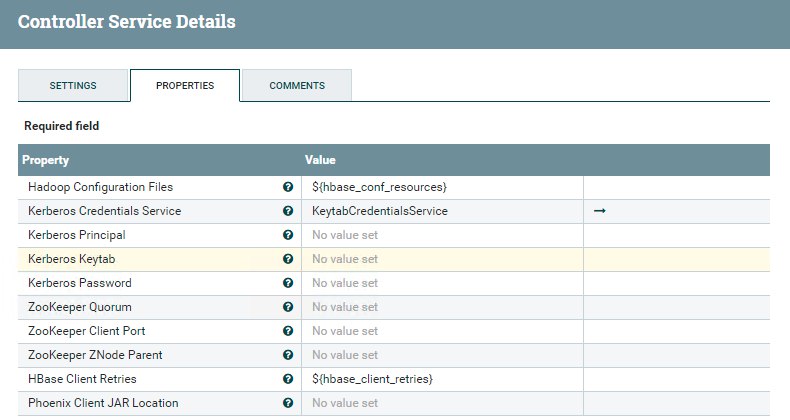Open help for Hadoop Configuration Files

click(x=288, y=187)
